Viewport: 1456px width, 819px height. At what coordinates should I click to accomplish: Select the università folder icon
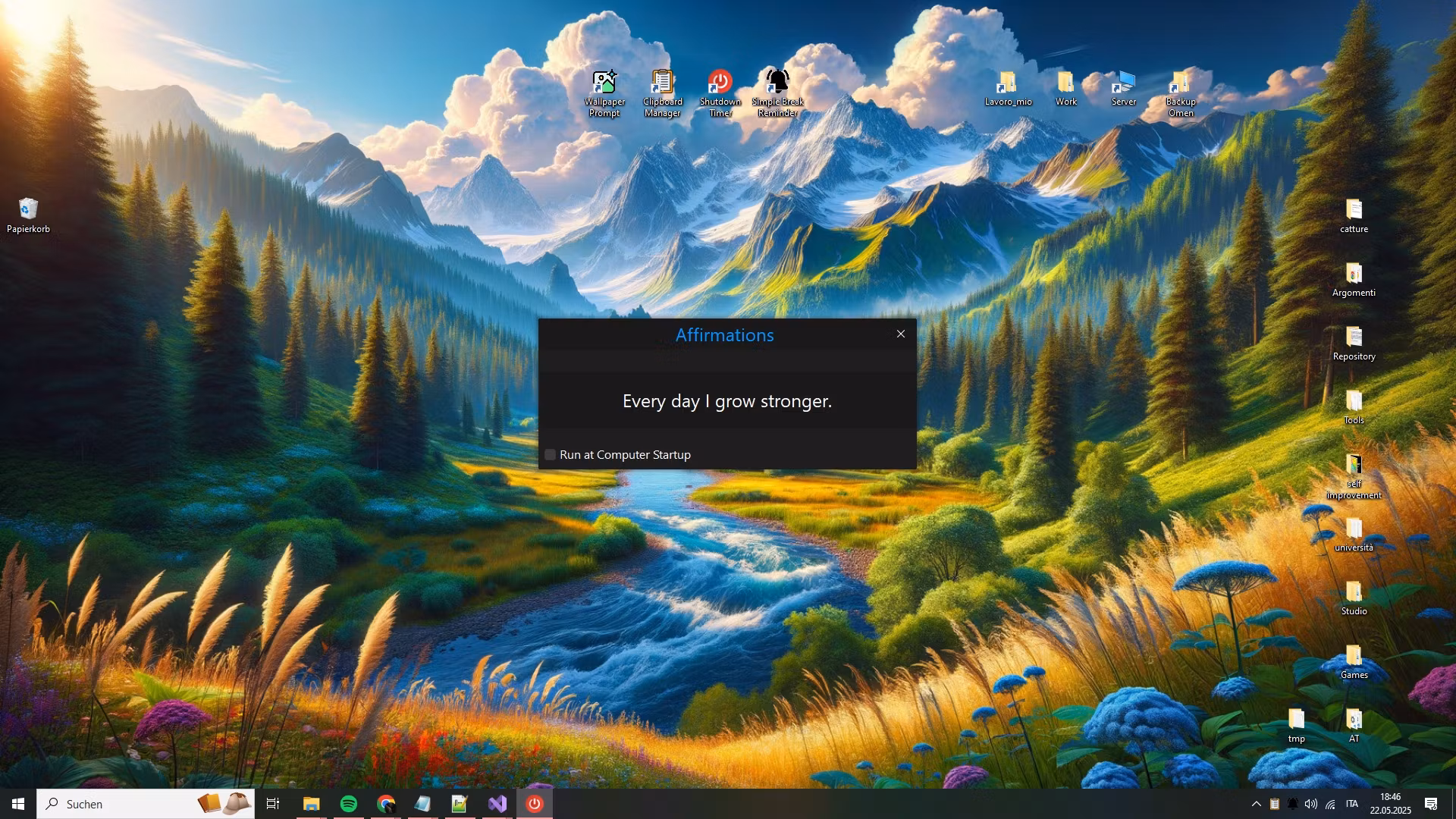pos(1354,534)
